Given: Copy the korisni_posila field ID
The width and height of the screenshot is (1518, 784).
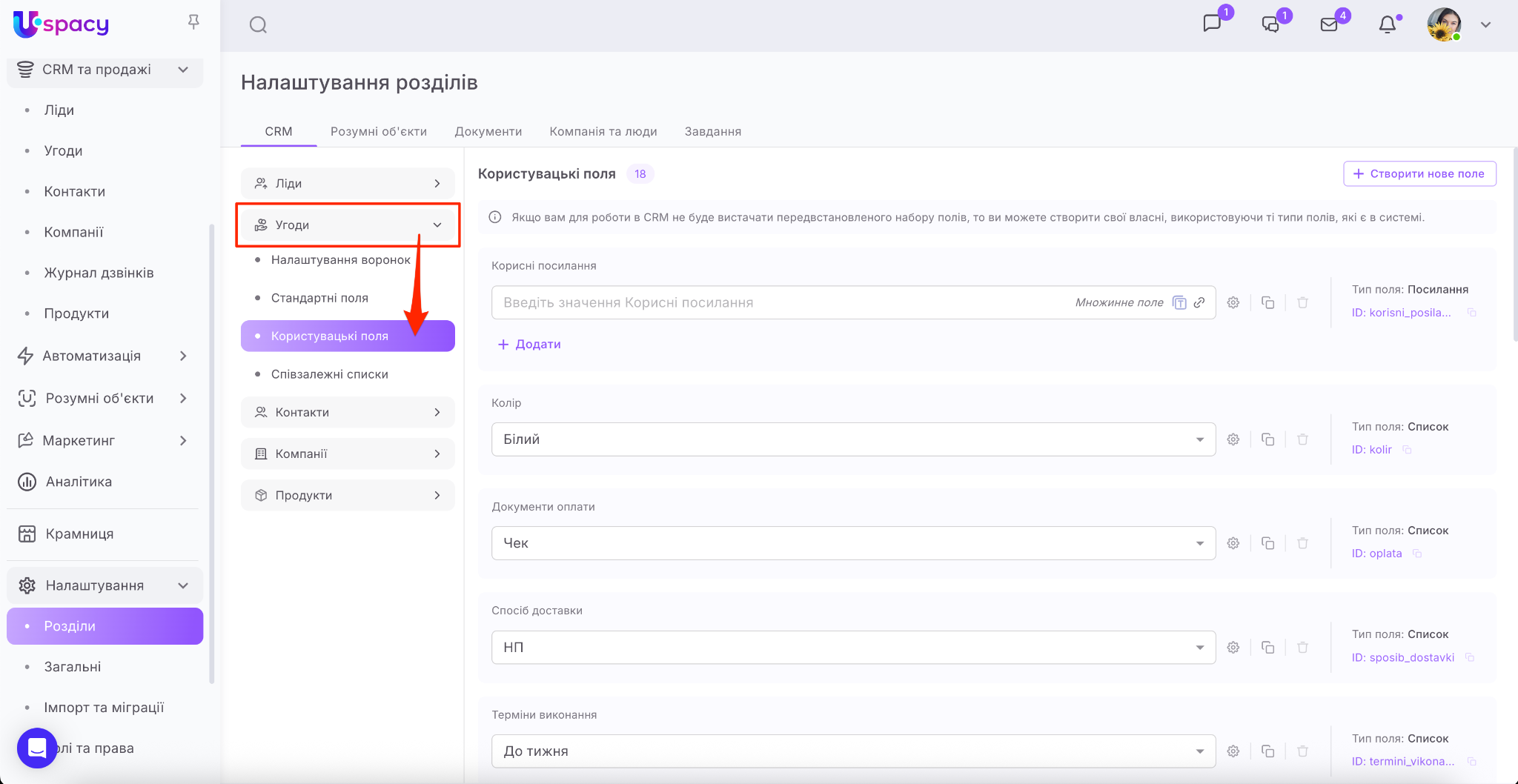Looking at the screenshot, I should click(x=1472, y=313).
